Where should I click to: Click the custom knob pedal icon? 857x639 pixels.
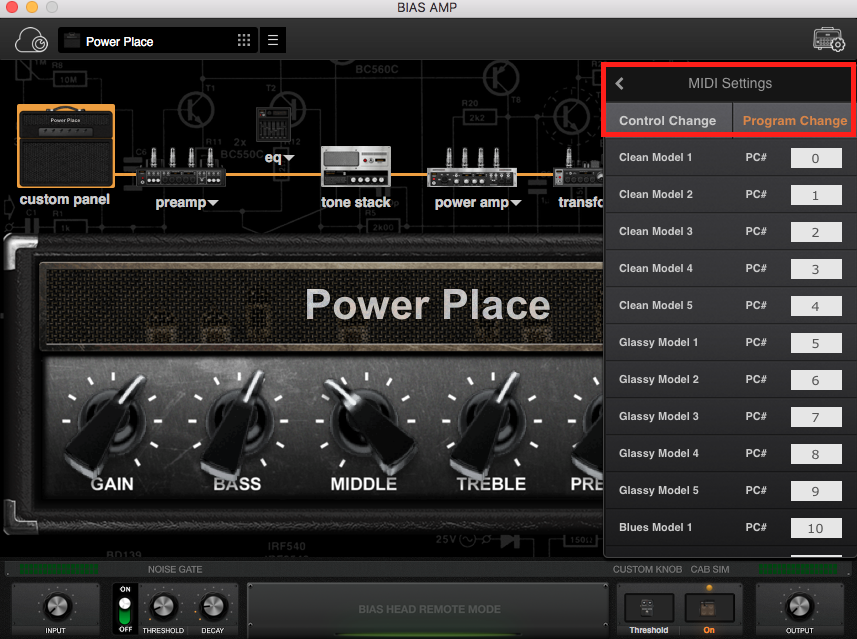(648, 608)
